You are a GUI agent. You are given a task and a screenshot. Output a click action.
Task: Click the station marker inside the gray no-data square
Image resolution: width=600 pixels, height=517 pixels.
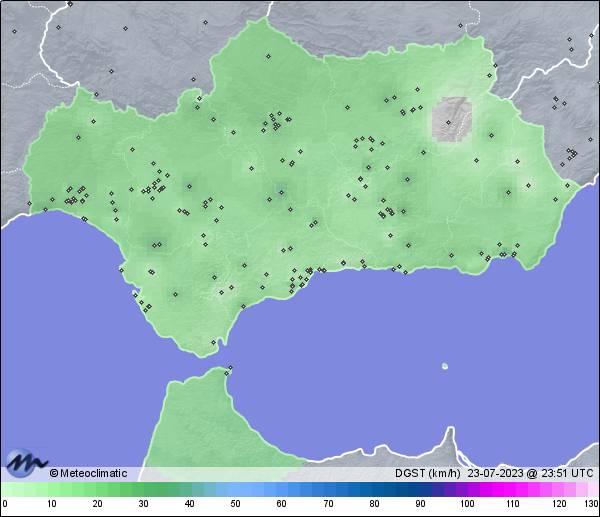click(x=448, y=122)
